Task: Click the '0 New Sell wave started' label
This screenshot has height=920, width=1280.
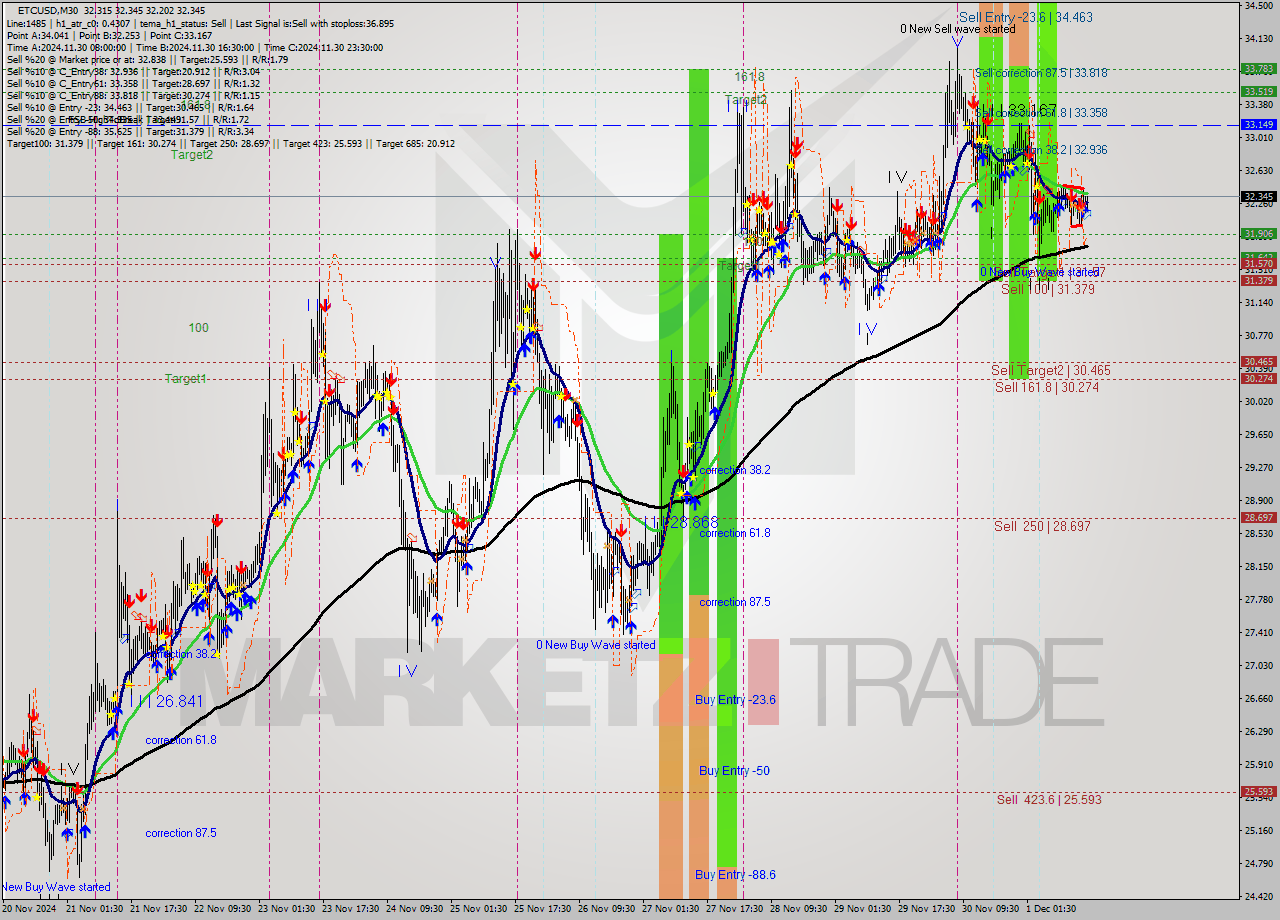Action: coord(958,29)
